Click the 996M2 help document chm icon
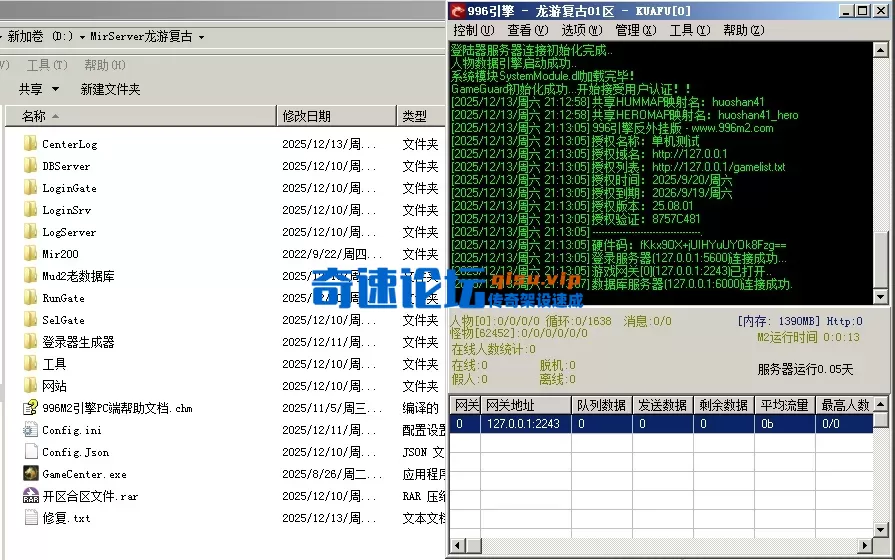The height and width of the screenshot is (560, 895). pyautogui.click(x=30, y=407)
